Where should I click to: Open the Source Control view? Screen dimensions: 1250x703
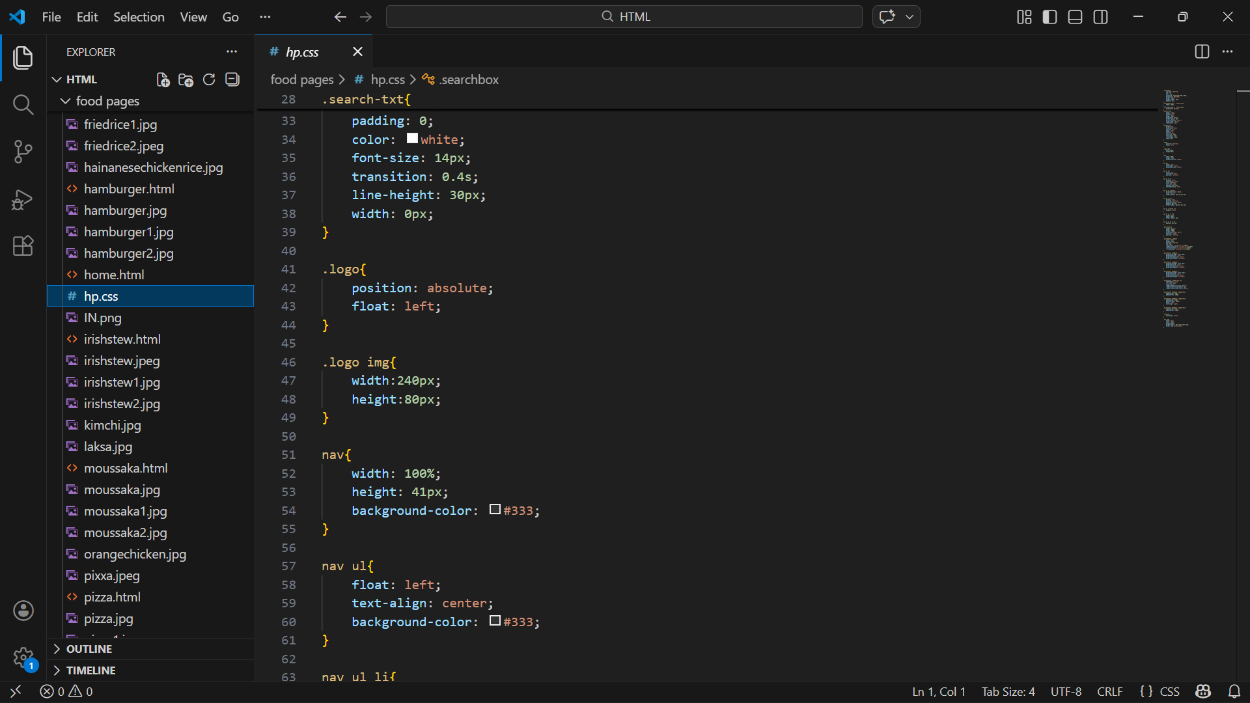click(23, 152)
